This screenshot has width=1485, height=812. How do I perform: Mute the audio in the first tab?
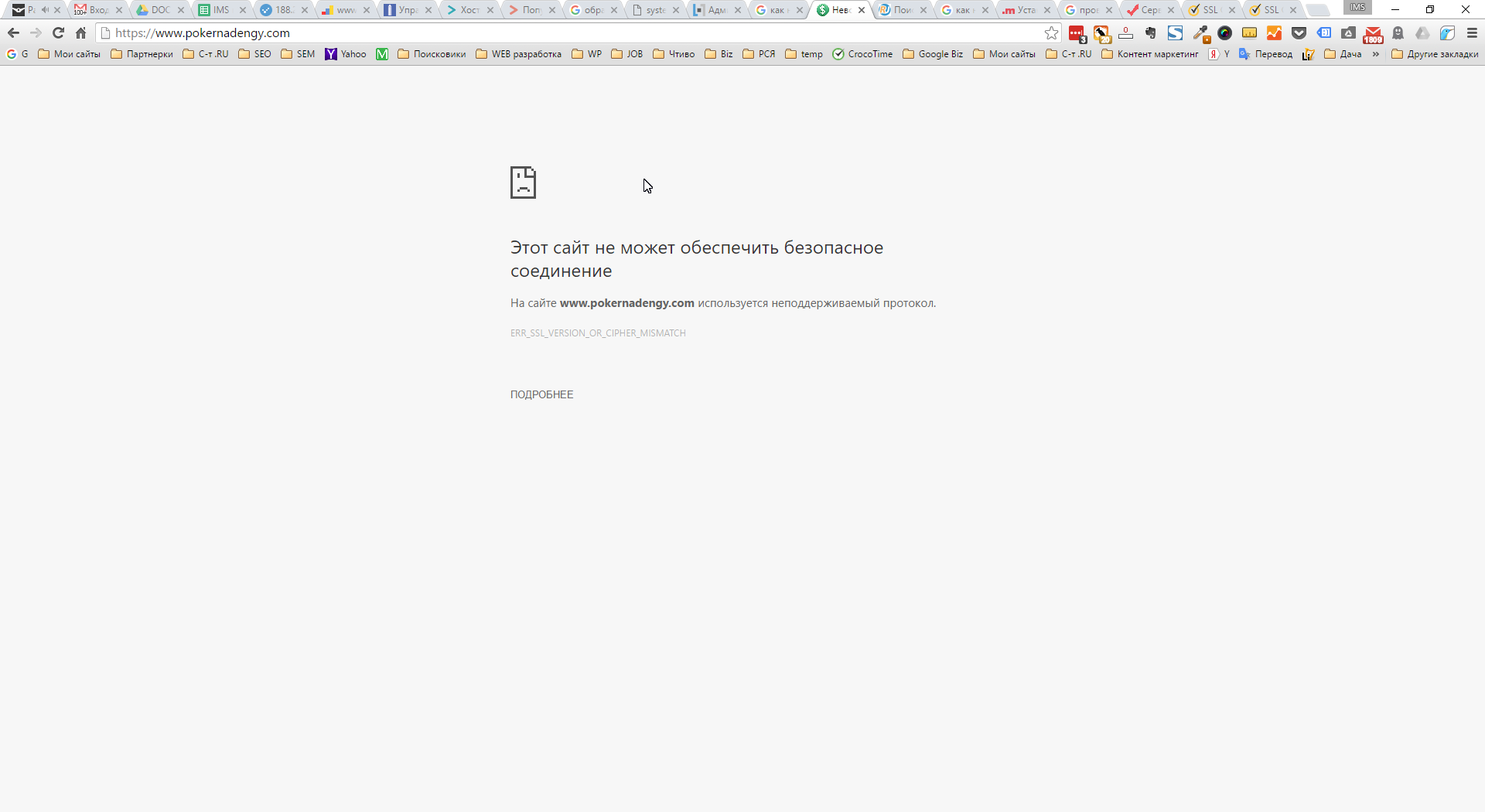[x=45, y=10]
